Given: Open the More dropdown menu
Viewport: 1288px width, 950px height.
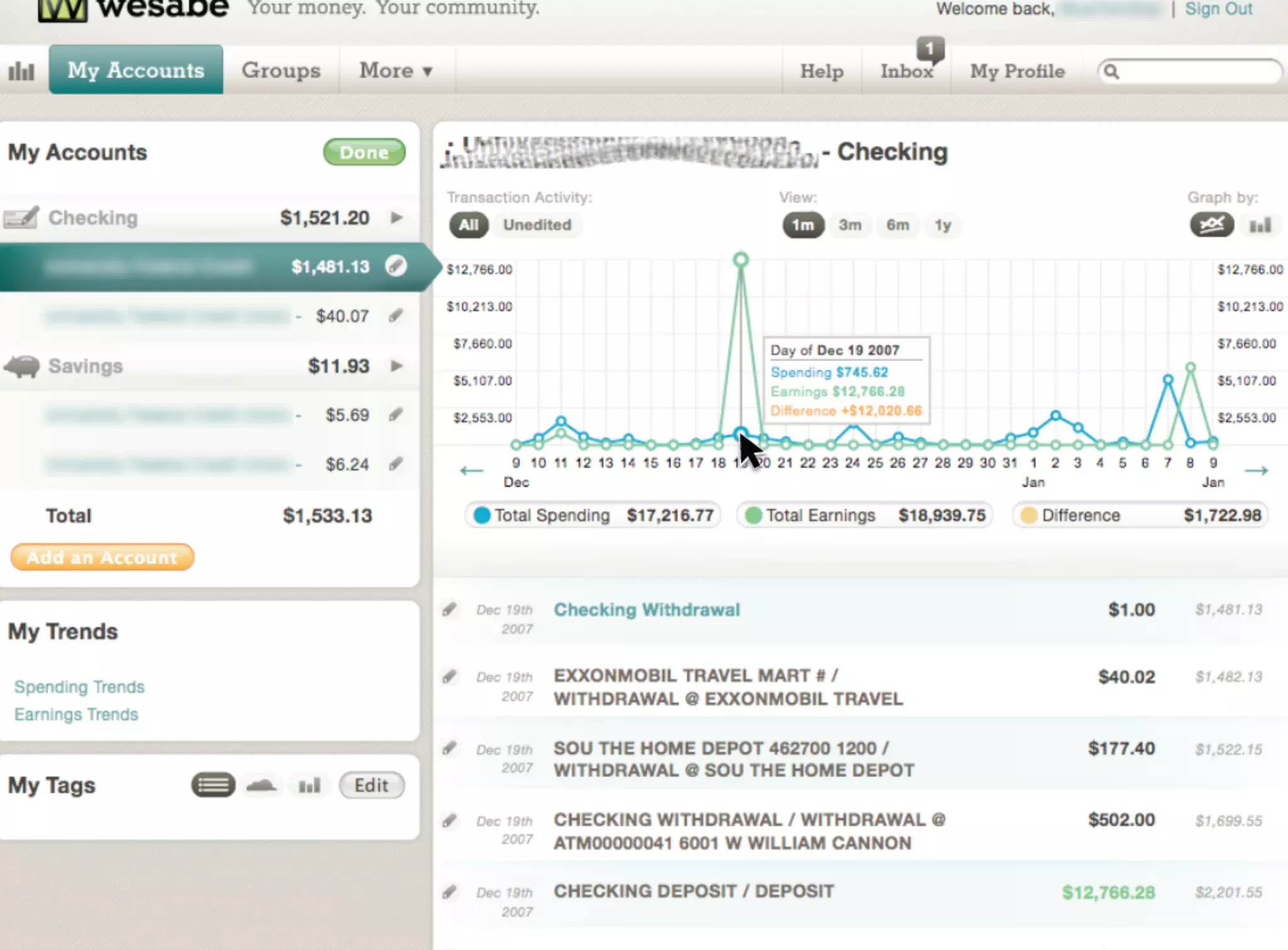Looking at the screenshot, I should click(396, 70).
